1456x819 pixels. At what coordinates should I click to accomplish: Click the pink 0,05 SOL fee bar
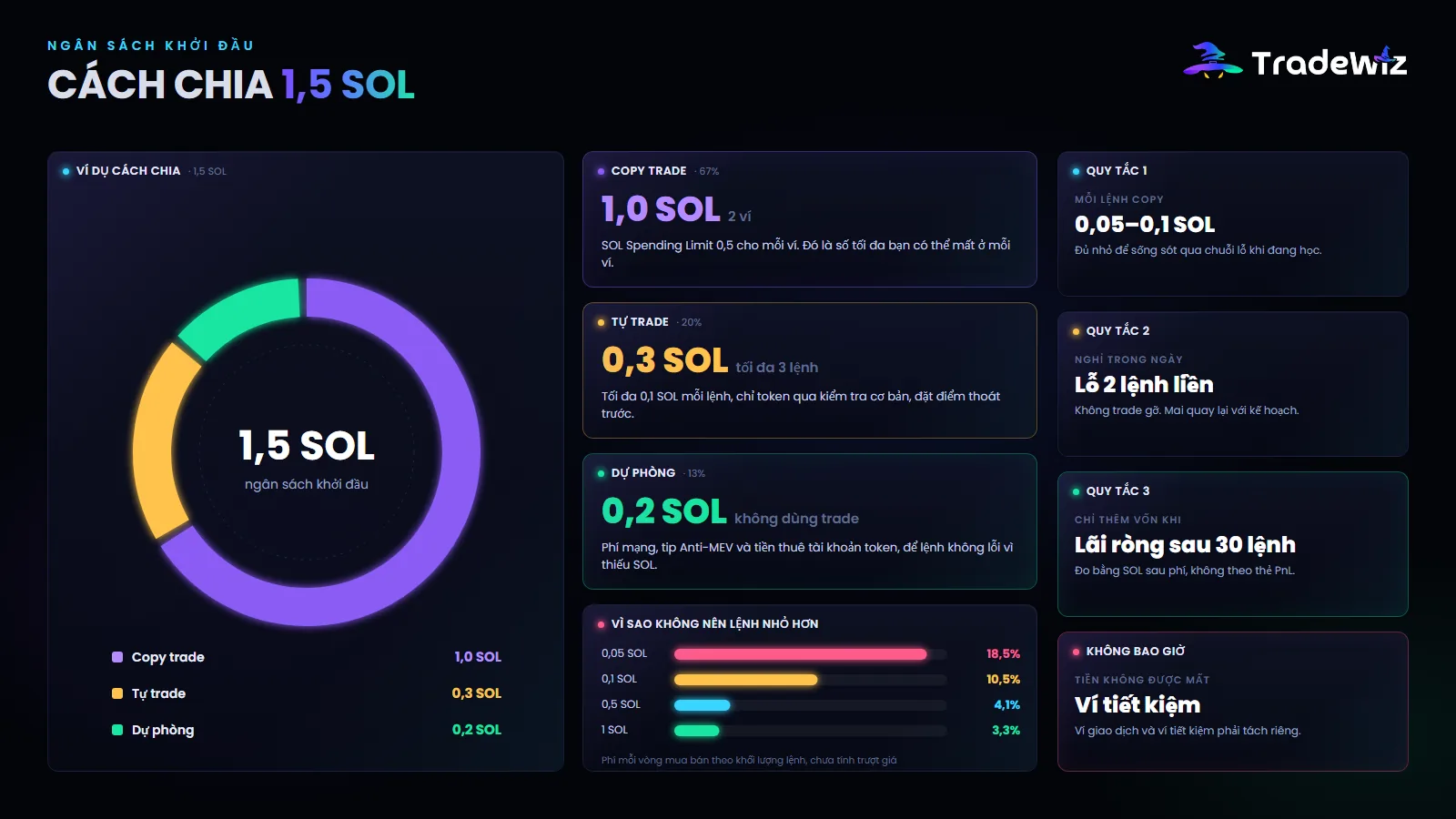point(800,653)
